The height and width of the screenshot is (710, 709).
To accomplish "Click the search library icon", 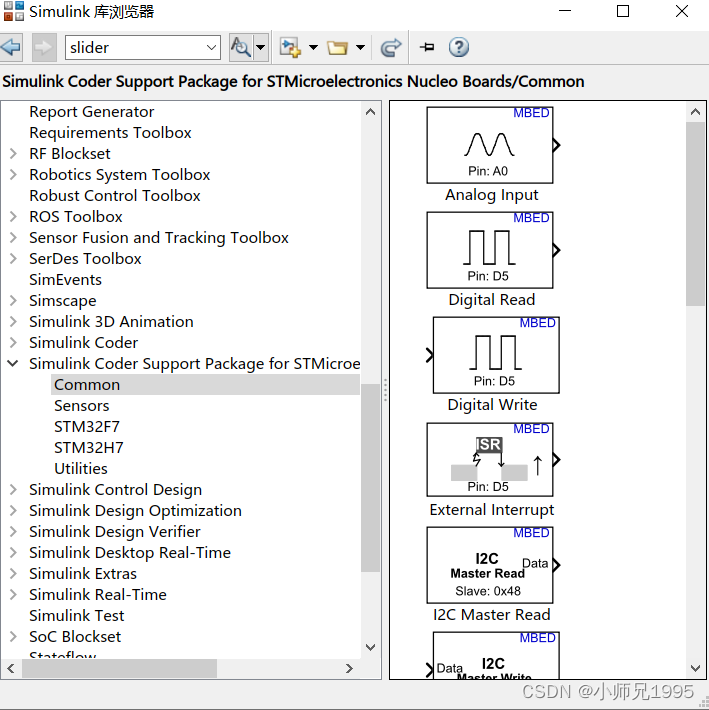I will point(241,47).
